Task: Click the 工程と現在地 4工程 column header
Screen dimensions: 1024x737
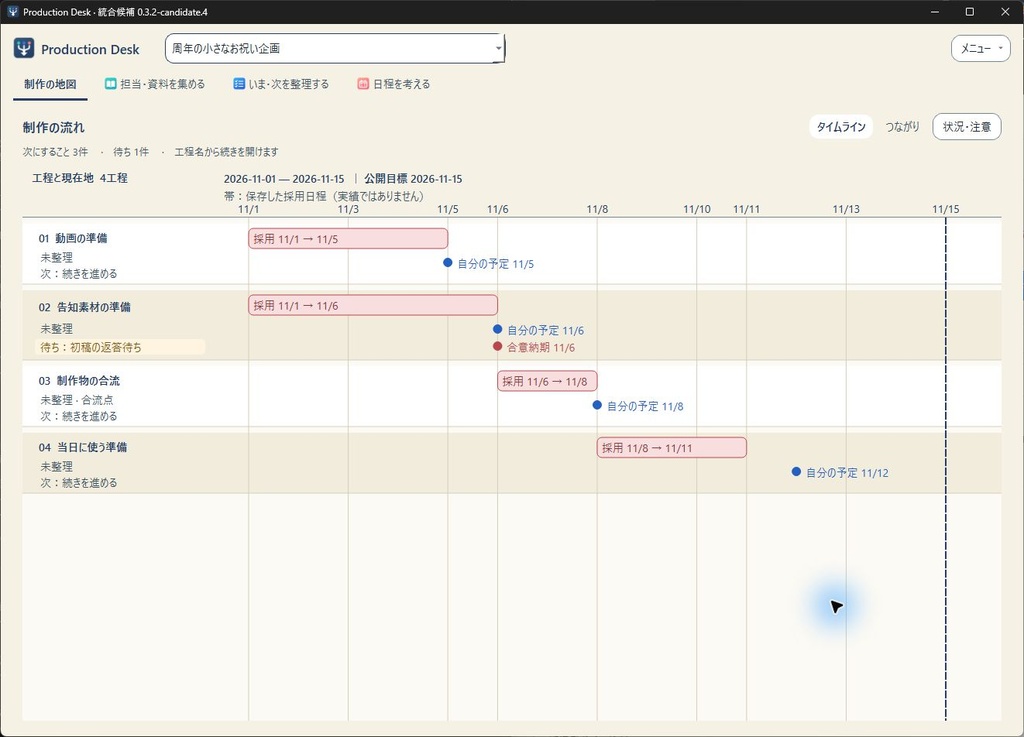Action: [80, 178]
